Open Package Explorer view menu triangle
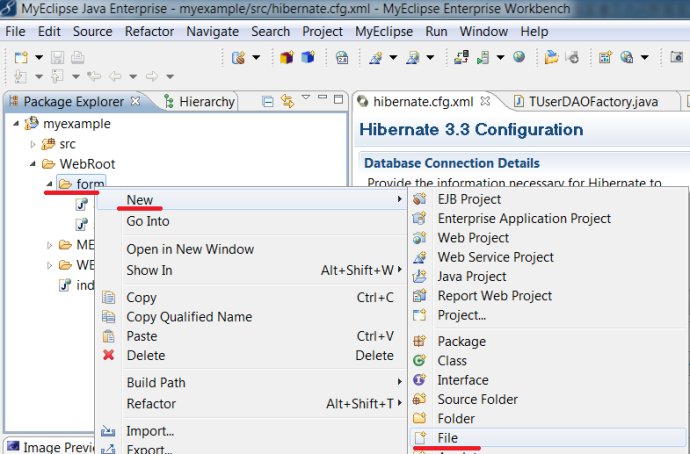This screenshot has height=454, width=690. (x=306, y=97)
